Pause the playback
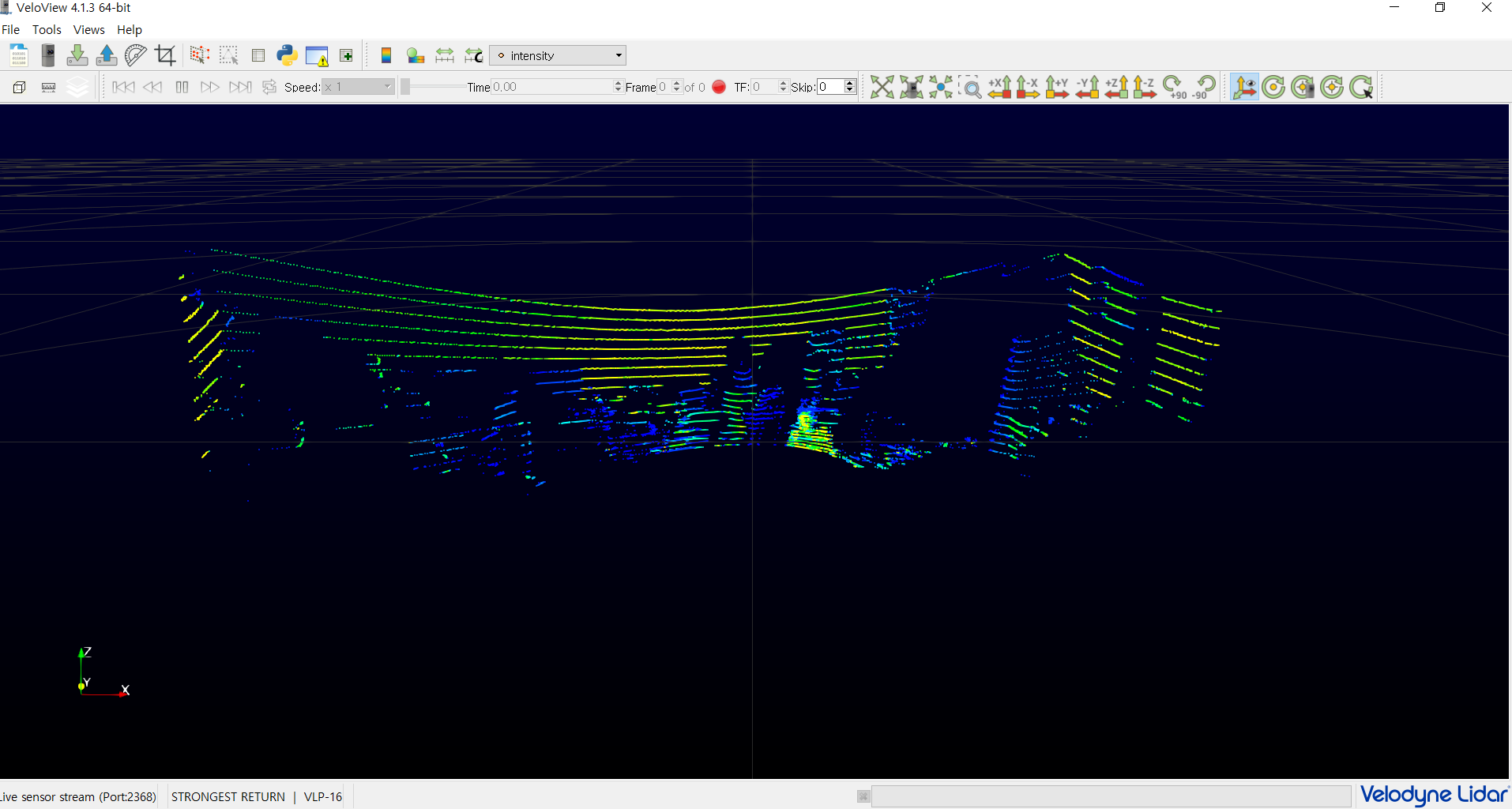 182,87
